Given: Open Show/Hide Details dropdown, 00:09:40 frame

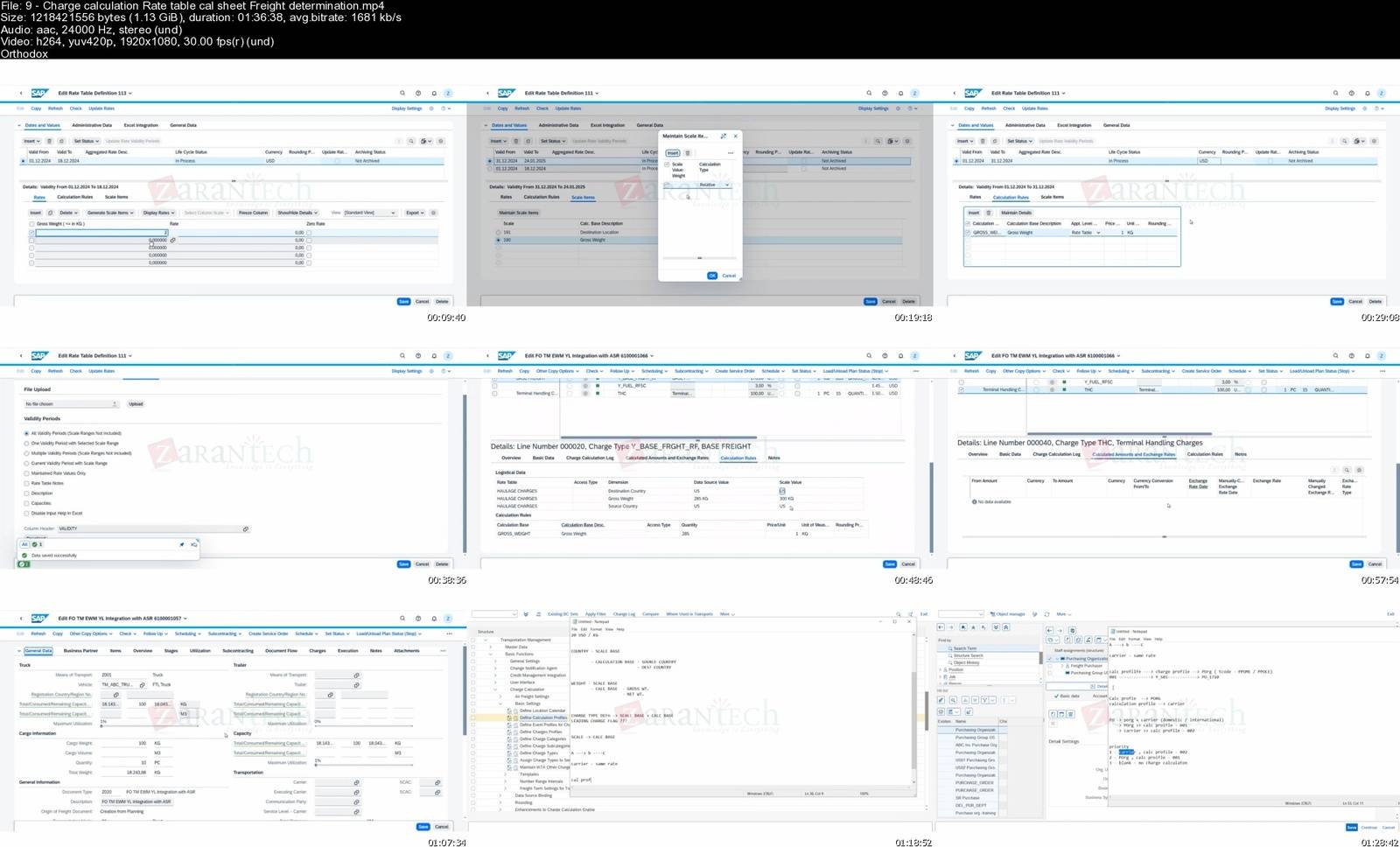Looking at the screenshot, I should (x=297, y=213).
